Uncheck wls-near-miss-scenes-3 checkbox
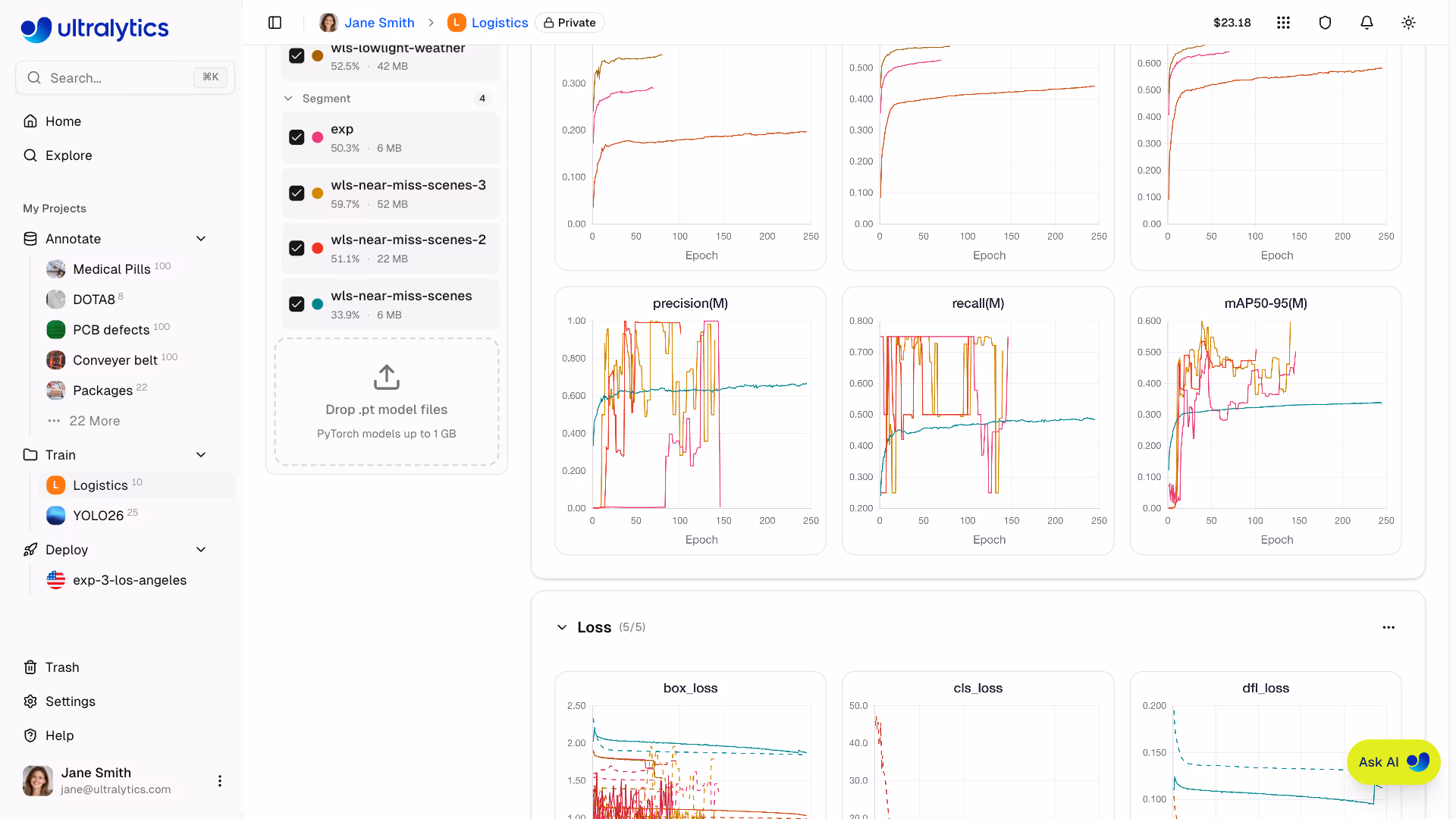The image size is (1456, 819). pos(297,193)
